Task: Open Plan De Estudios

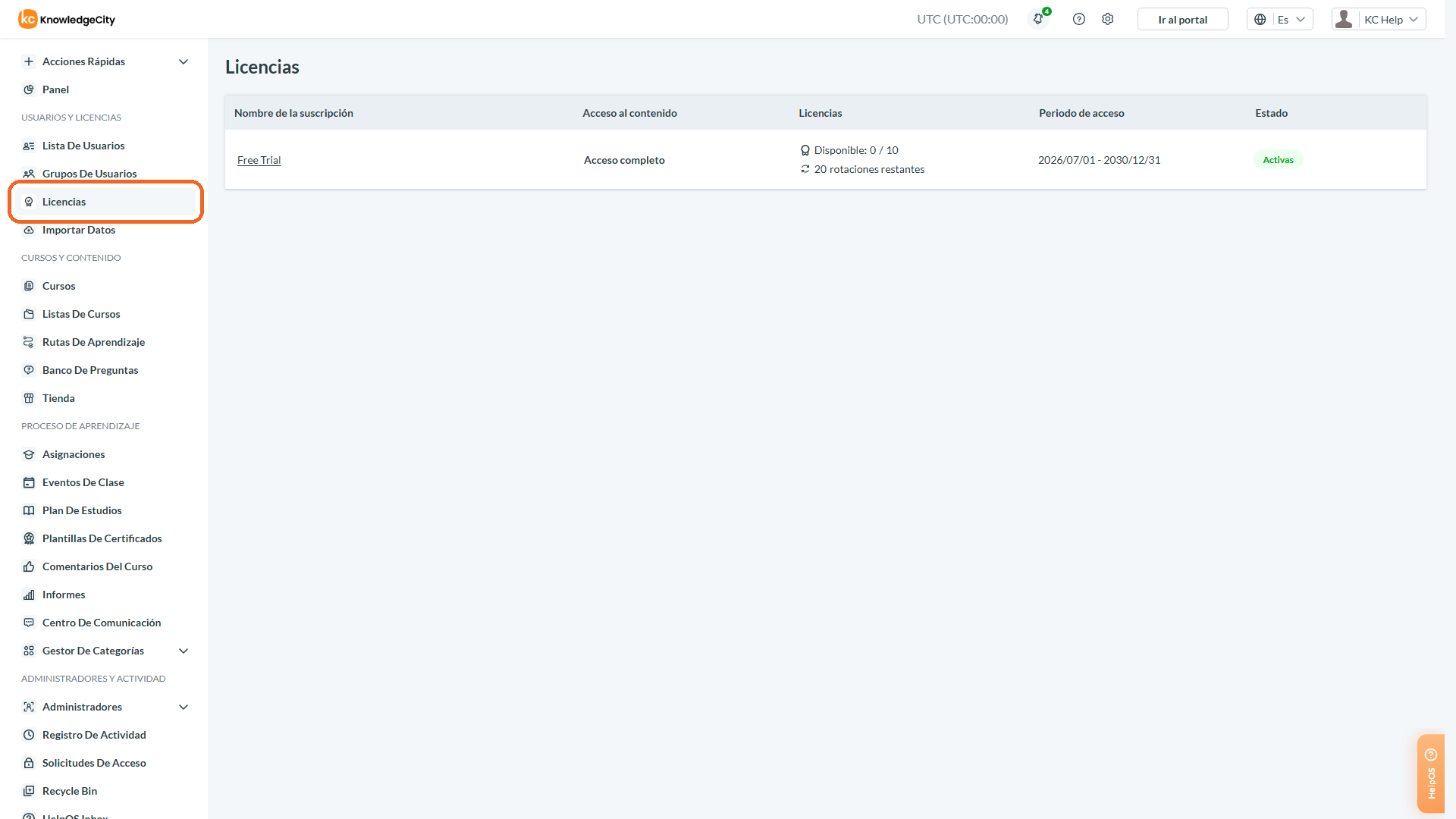Action: coord(82,510)
